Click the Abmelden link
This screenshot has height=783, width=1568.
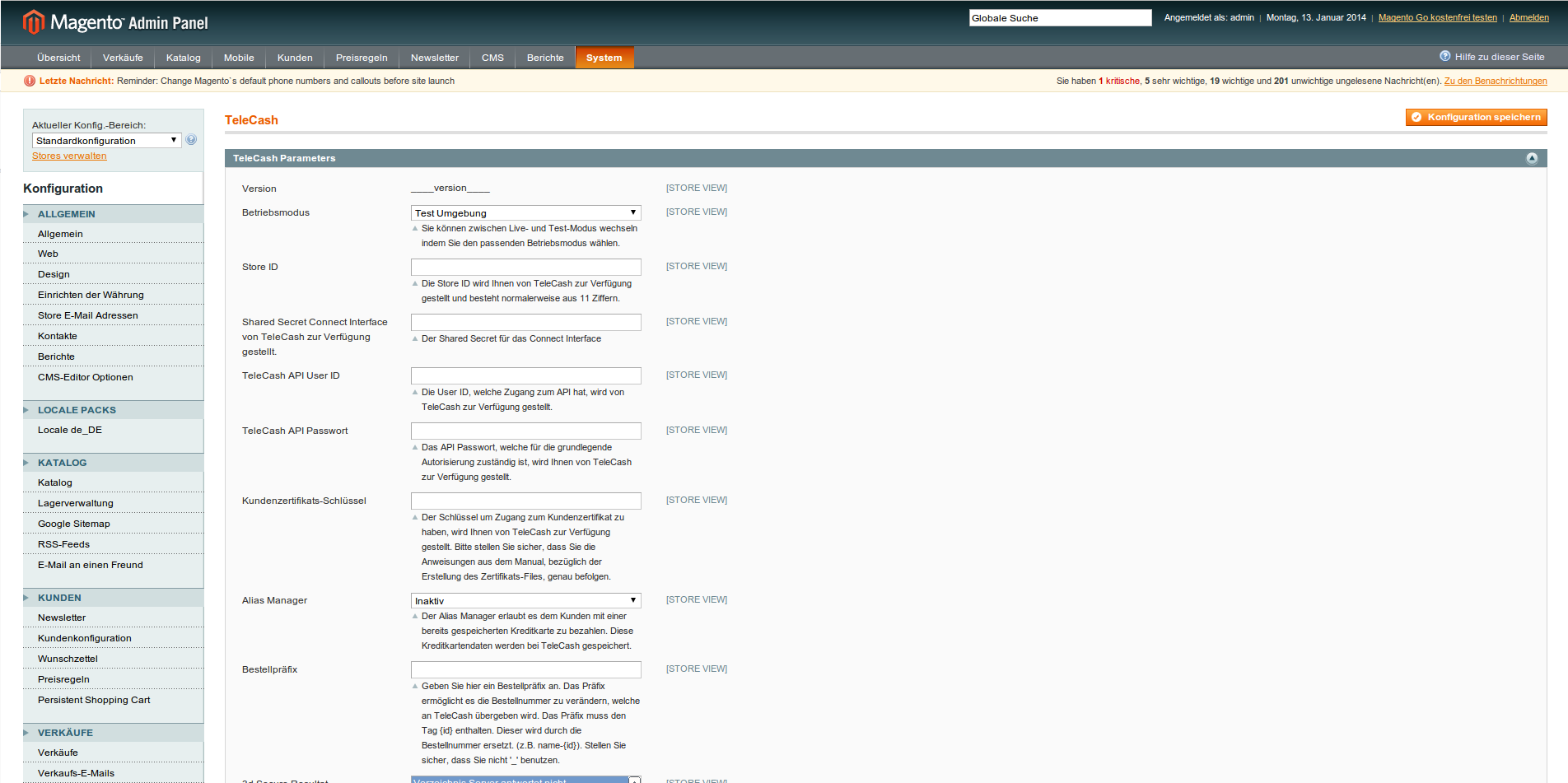(1528, 17)
